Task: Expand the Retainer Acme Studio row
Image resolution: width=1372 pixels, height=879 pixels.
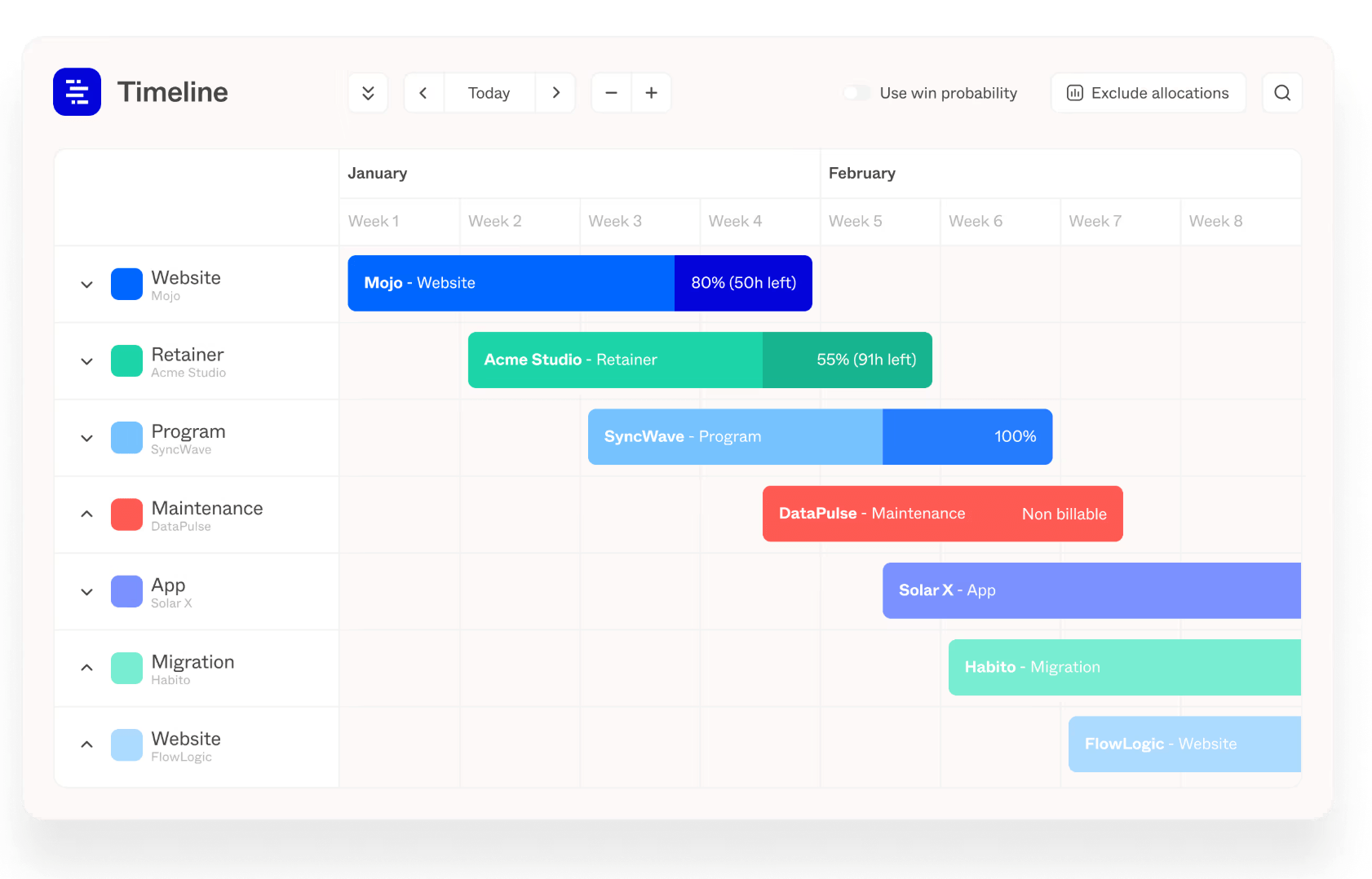Action: (x=87, y=361)
